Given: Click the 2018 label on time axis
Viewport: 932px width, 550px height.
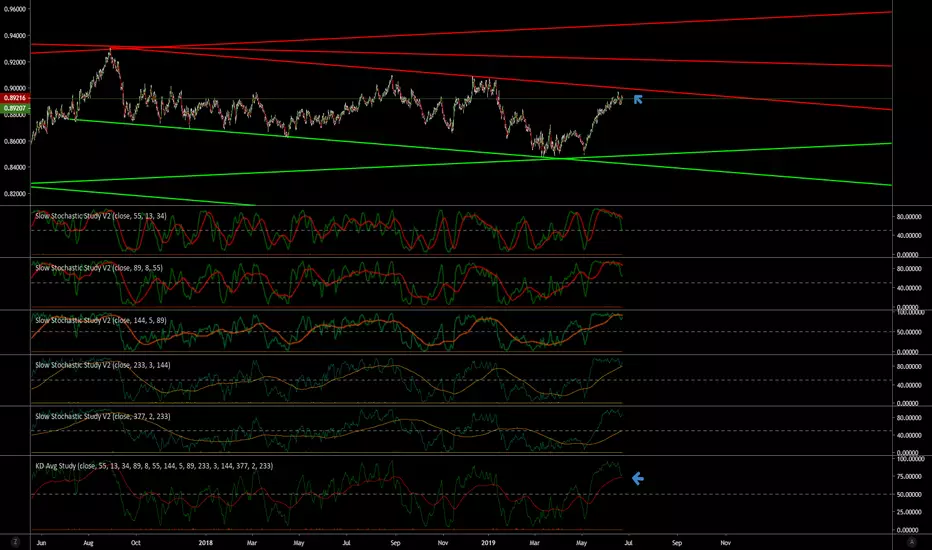Looking at the screenshot, I should click(206, 542).
